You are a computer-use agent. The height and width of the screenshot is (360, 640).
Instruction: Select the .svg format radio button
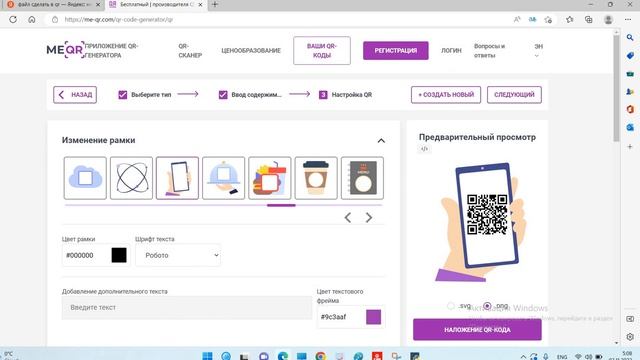(451, 306)
